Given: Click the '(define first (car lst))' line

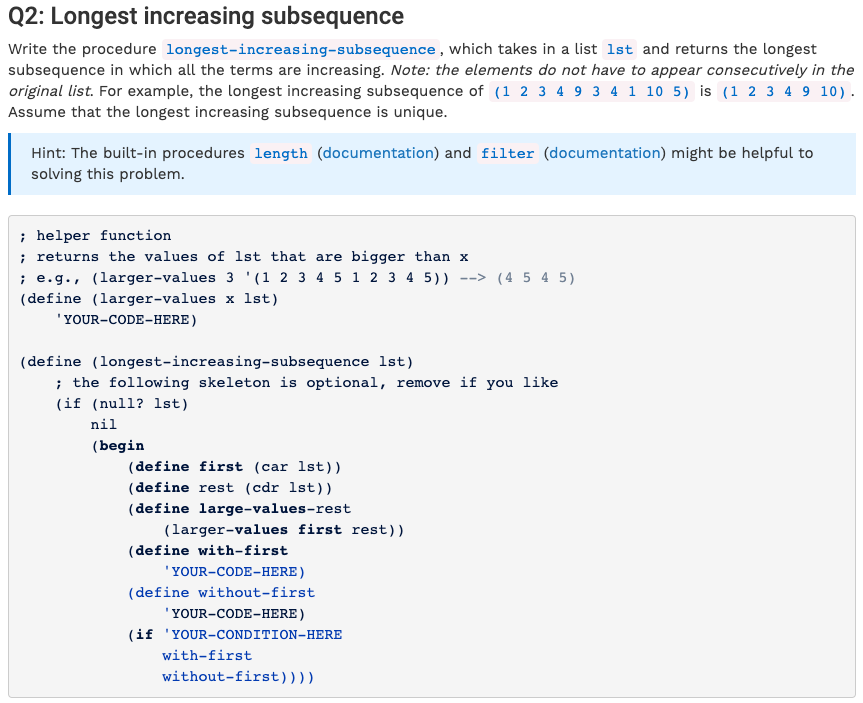Looking at the screenshot, I should tap(234, 467).
